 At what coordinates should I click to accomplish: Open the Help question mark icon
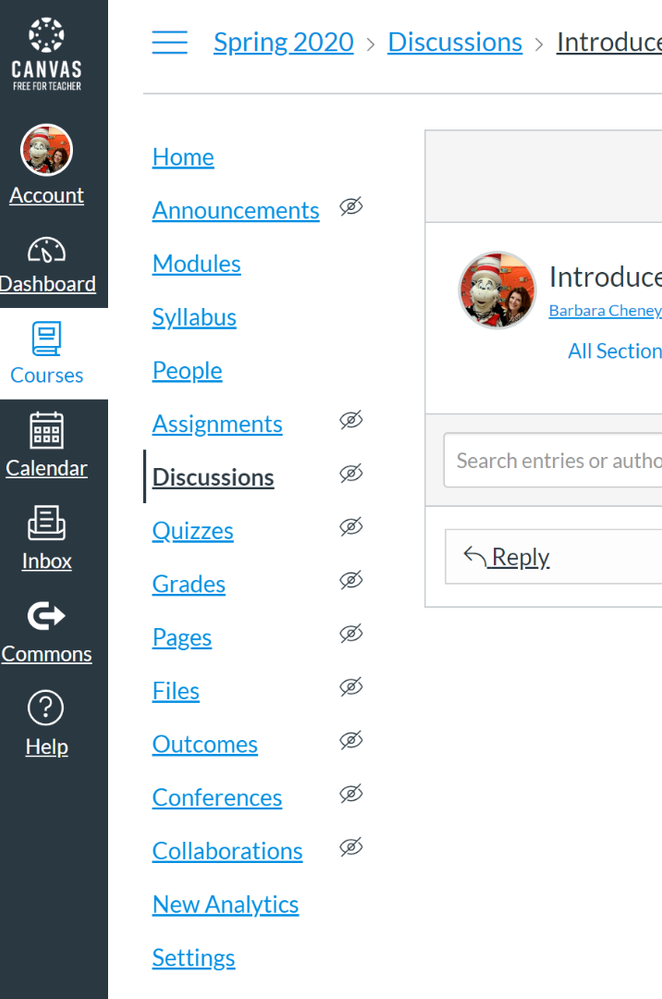point(46,708)
